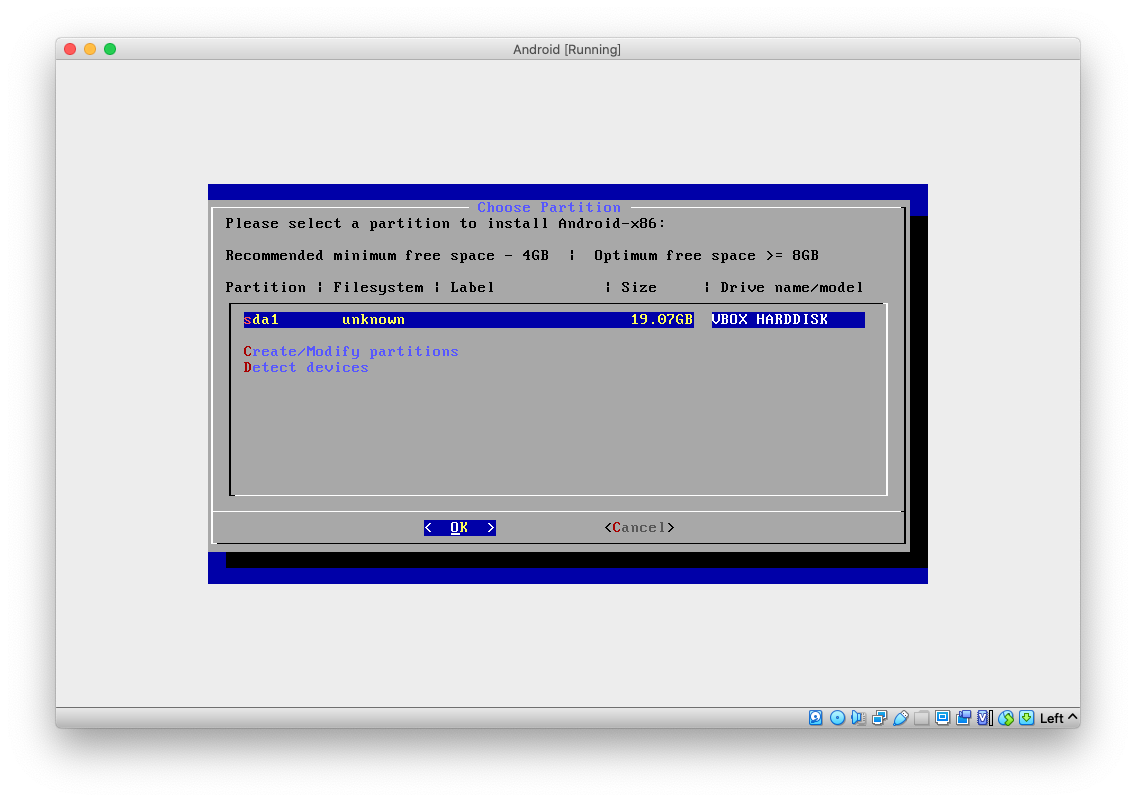Open the USB devices icon
The height and width of the screenshot is (802, 1136).
tap(900, 718)
